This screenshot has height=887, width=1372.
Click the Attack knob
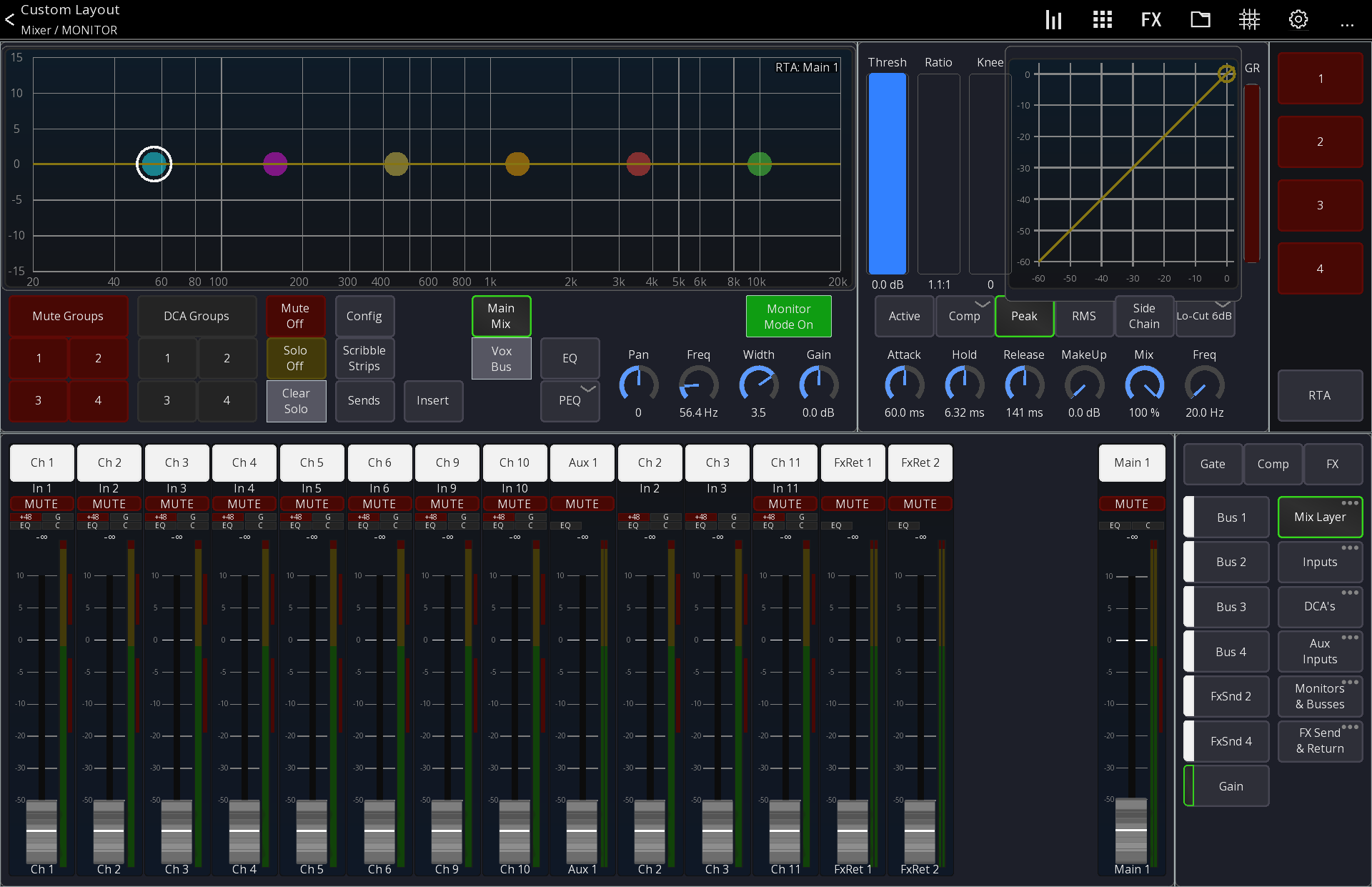[x=904, y=385]
